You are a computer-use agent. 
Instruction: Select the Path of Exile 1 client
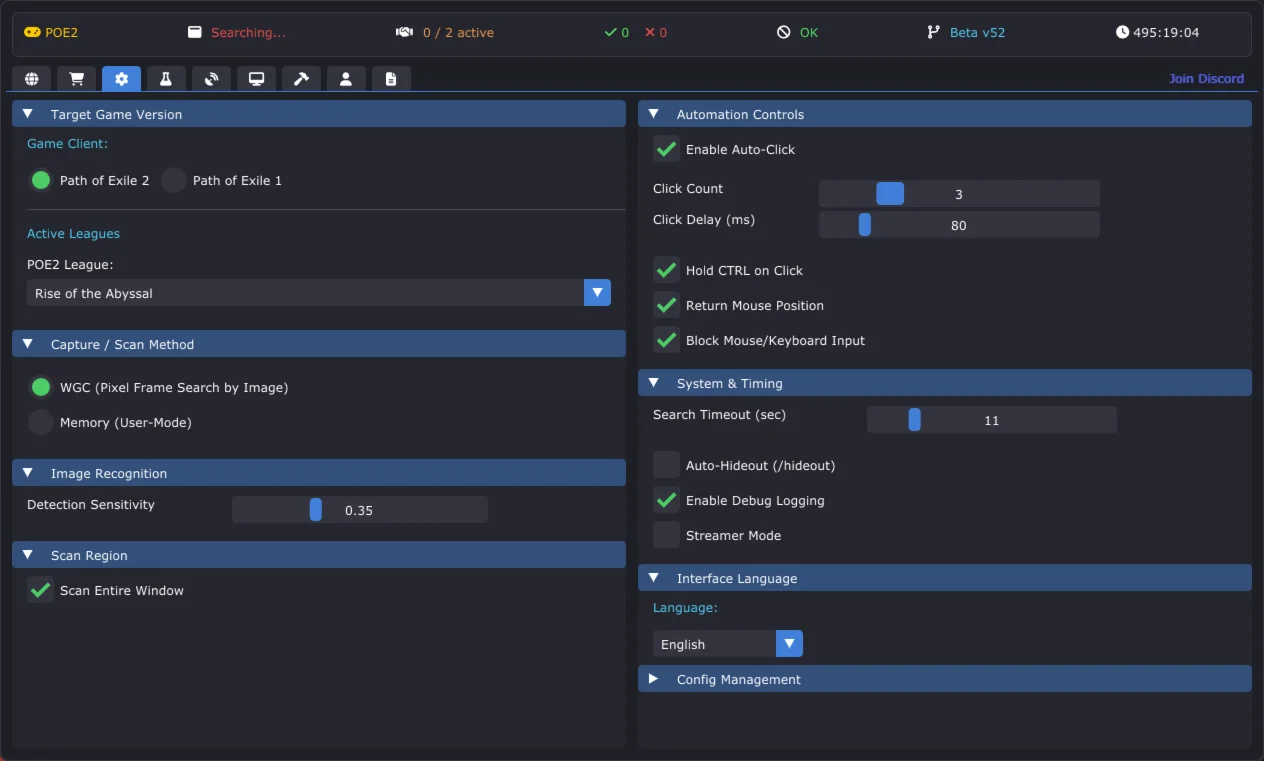tap(174, 181)
